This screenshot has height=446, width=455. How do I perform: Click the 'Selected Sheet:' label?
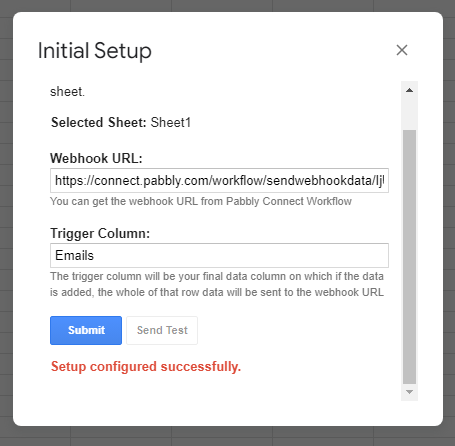pyautogui.click(x=99, y=122)
